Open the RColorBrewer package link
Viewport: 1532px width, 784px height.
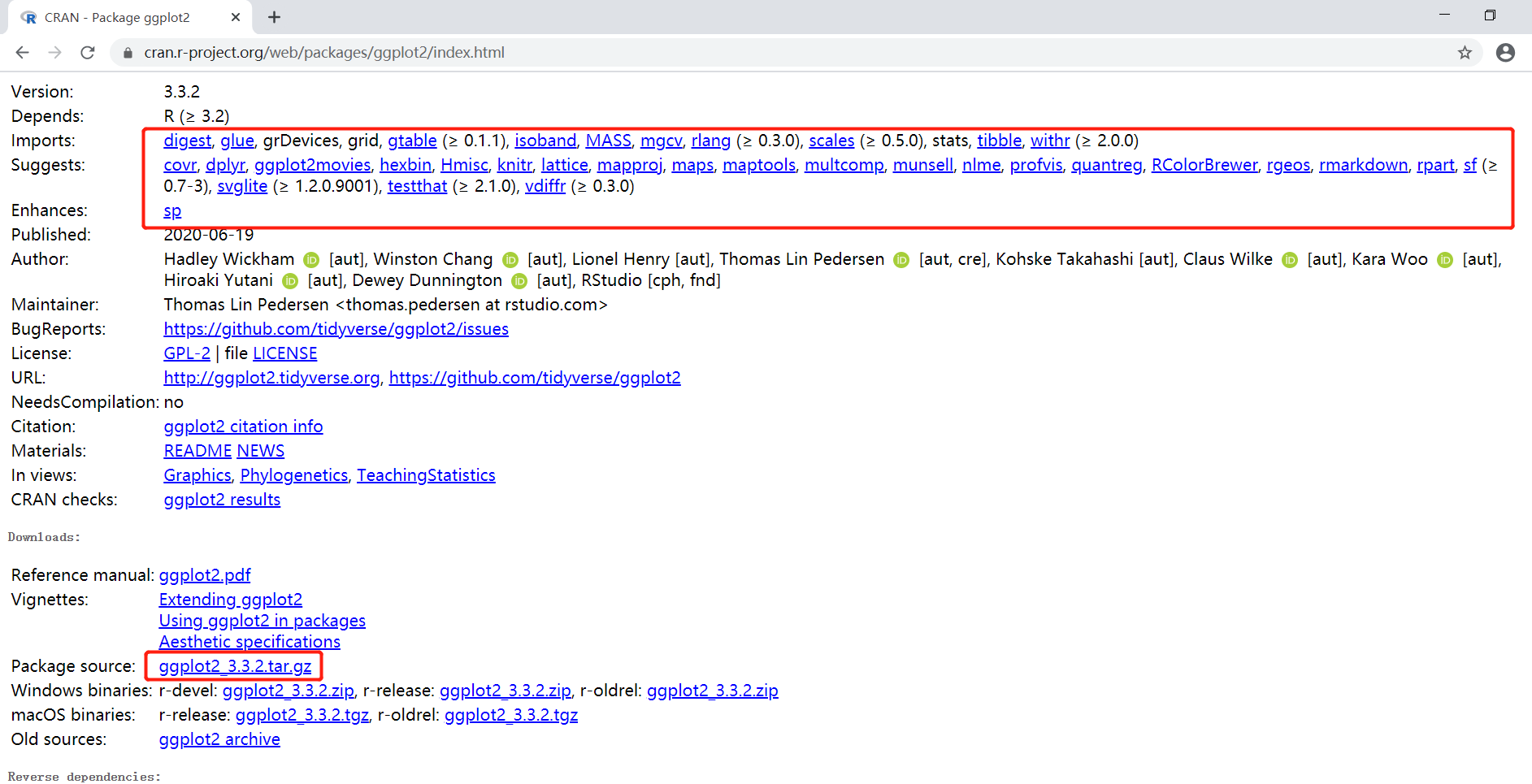[1204, 165]
